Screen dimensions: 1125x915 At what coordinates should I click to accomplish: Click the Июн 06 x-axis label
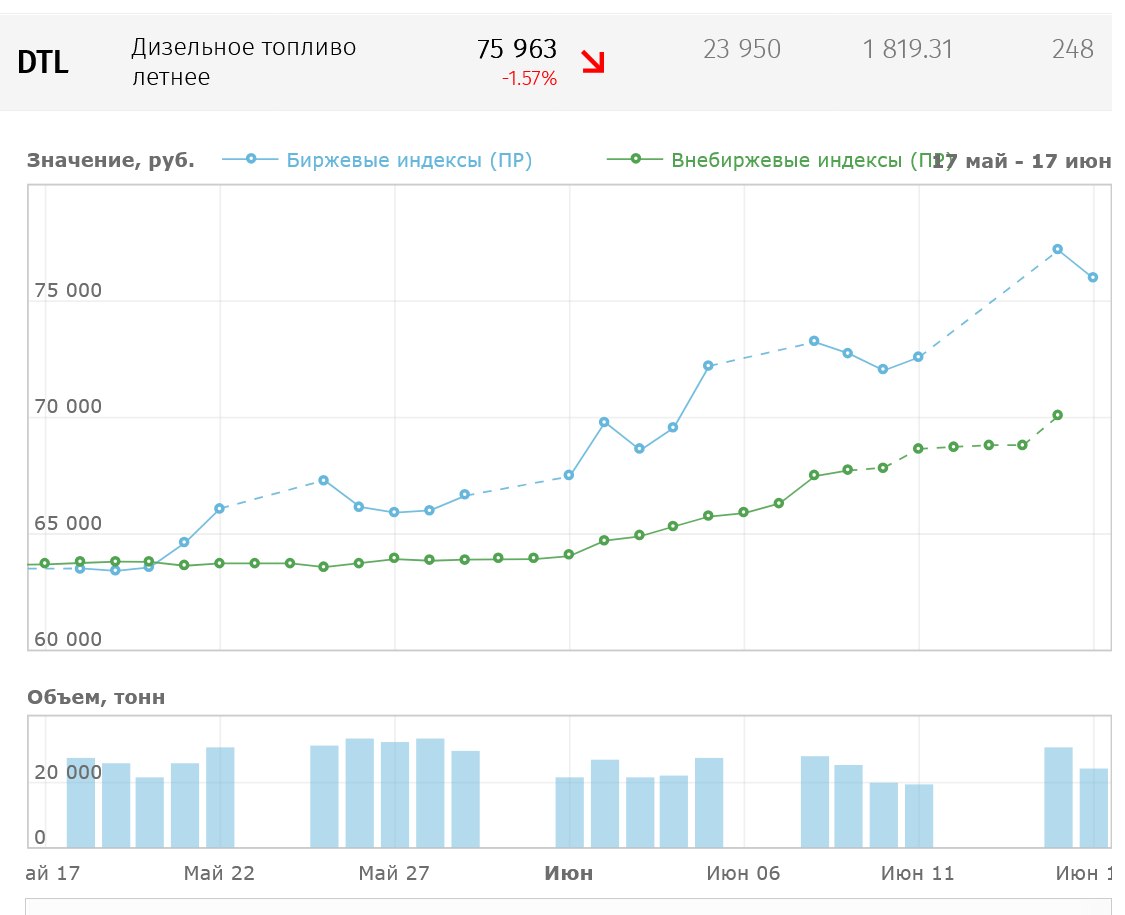(743, 873)
